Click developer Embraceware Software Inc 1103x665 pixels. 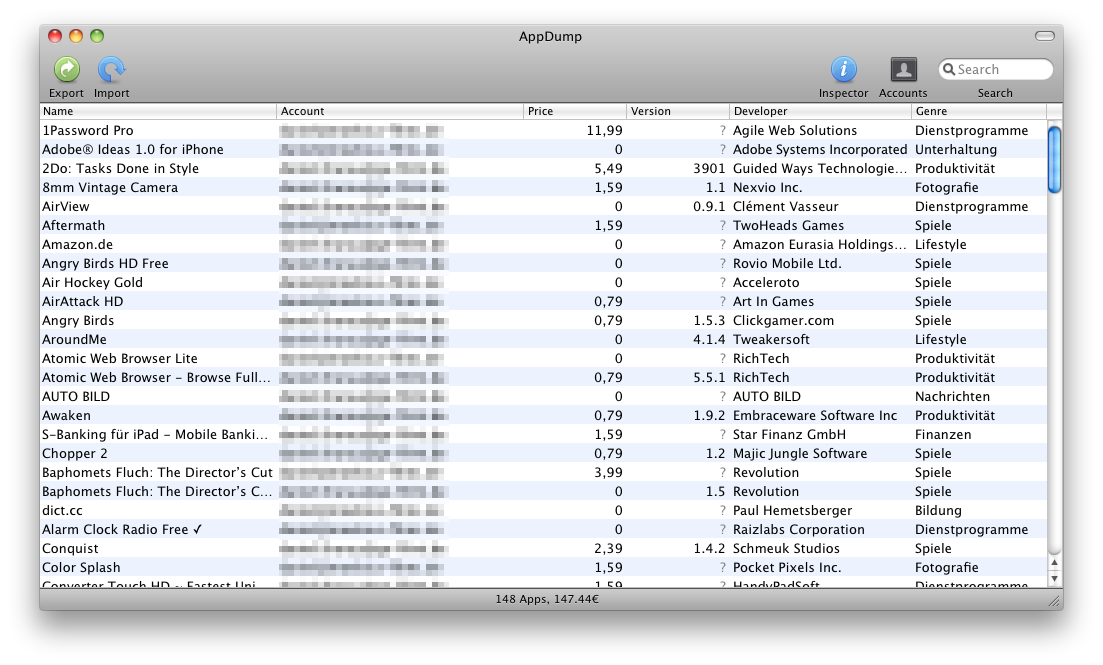click(x=815, y=415)
